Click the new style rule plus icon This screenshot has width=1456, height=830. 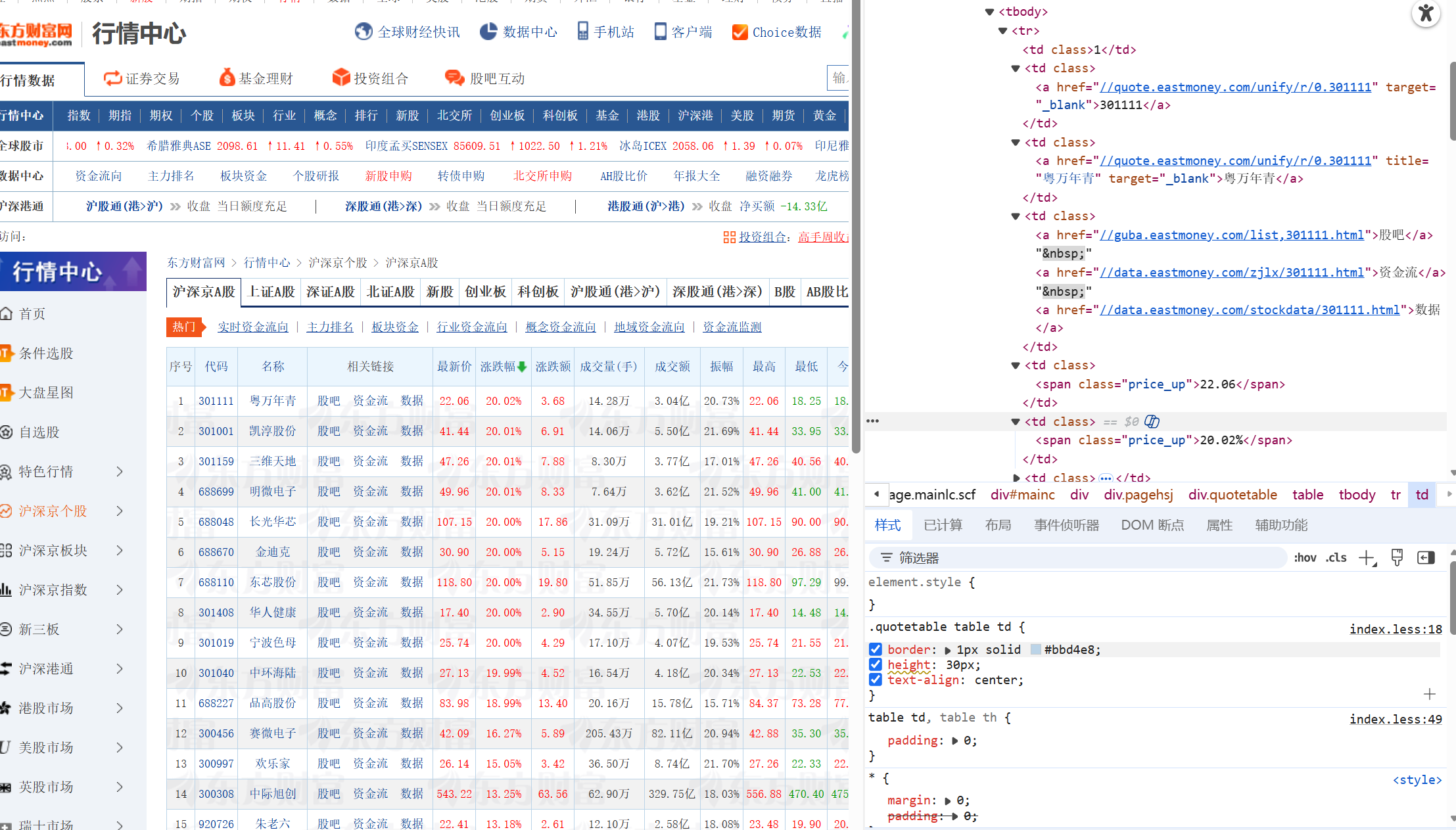pos(1367,558)
